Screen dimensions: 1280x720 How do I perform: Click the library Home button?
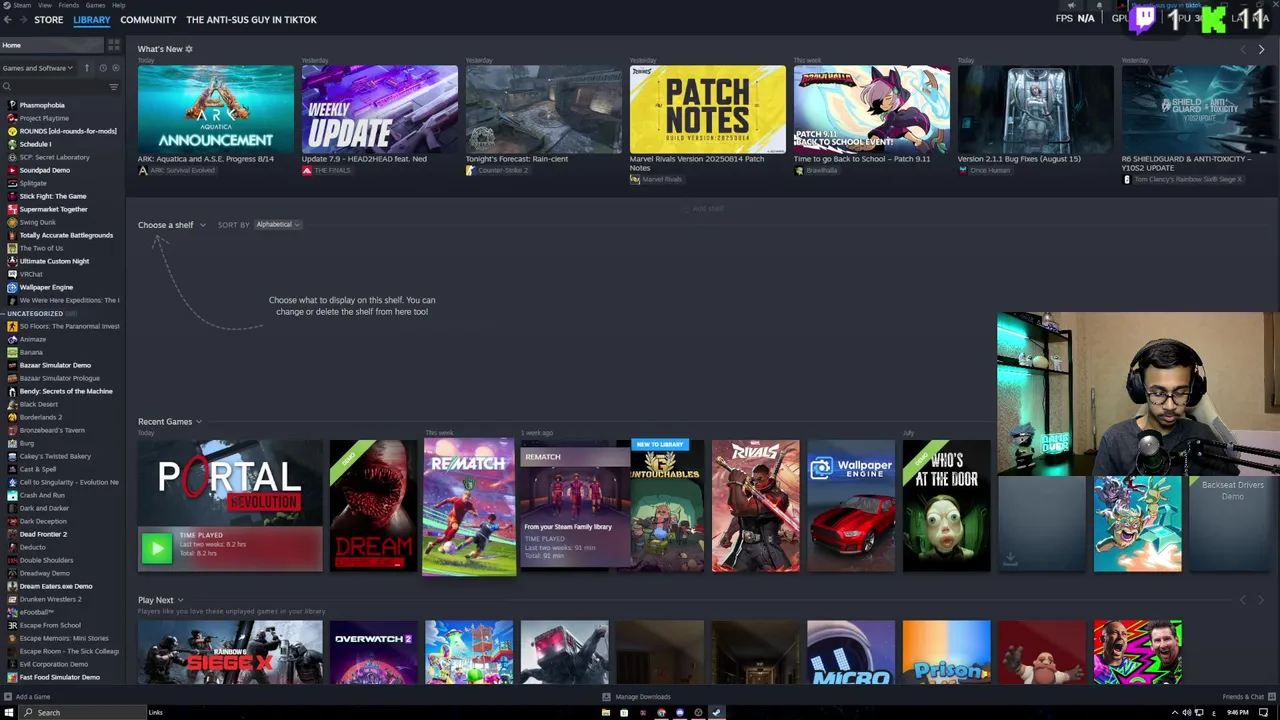click(x=50, y=45)
